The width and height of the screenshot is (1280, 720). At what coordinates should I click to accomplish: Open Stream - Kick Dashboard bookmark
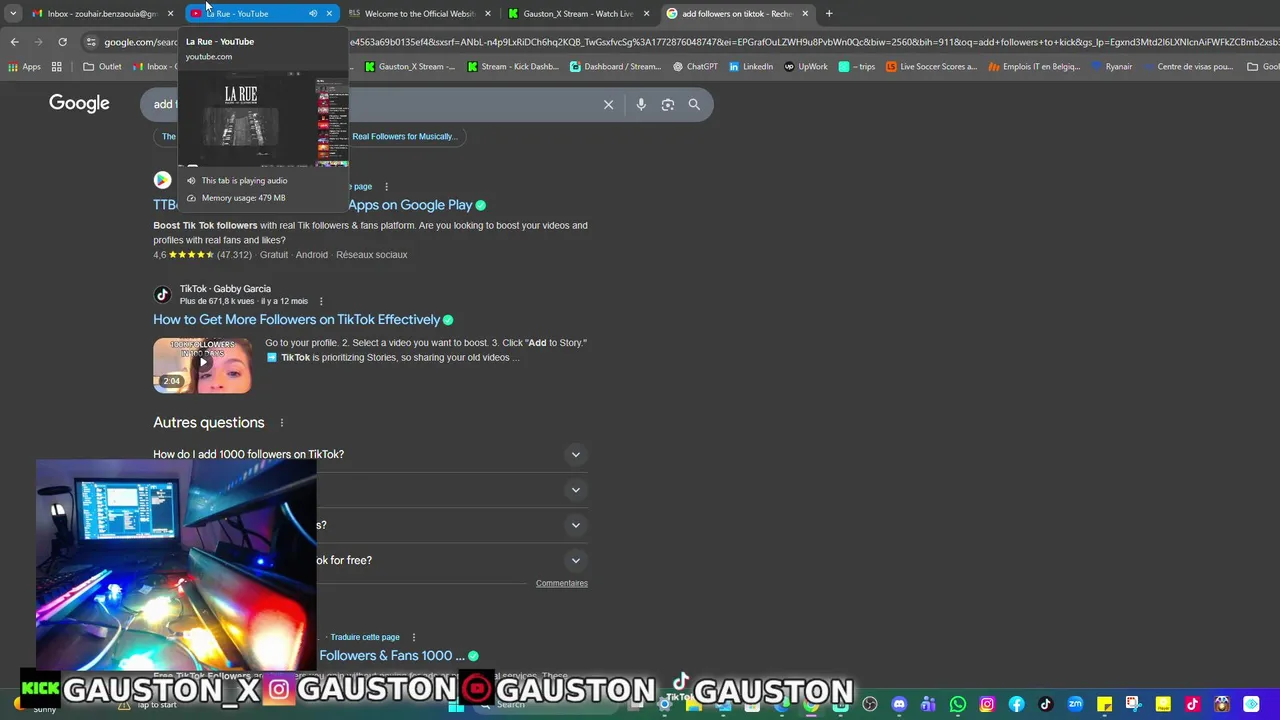pyautogui.click(x=512, y=67)
